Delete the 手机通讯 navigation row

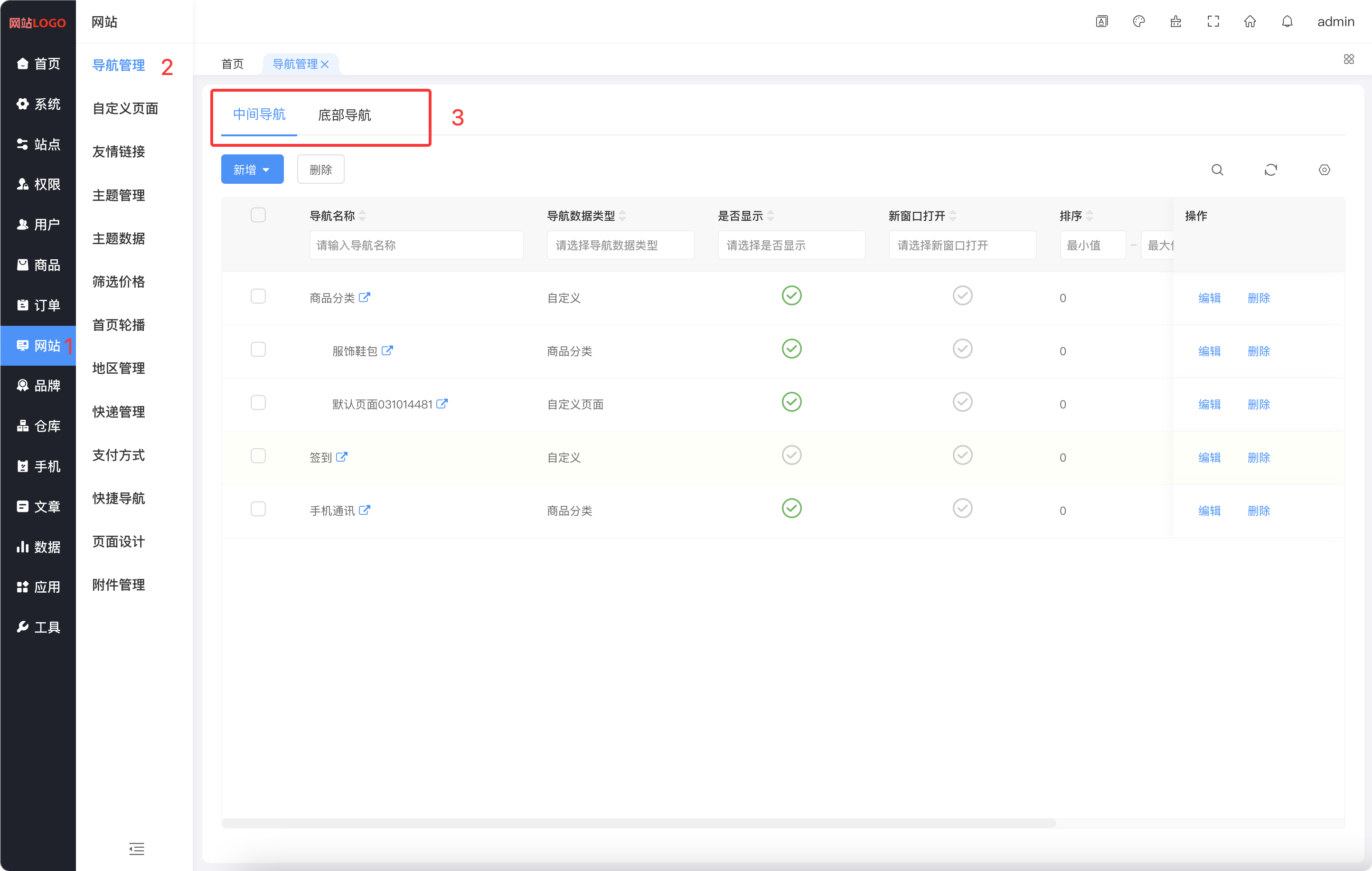(1259, 510)
